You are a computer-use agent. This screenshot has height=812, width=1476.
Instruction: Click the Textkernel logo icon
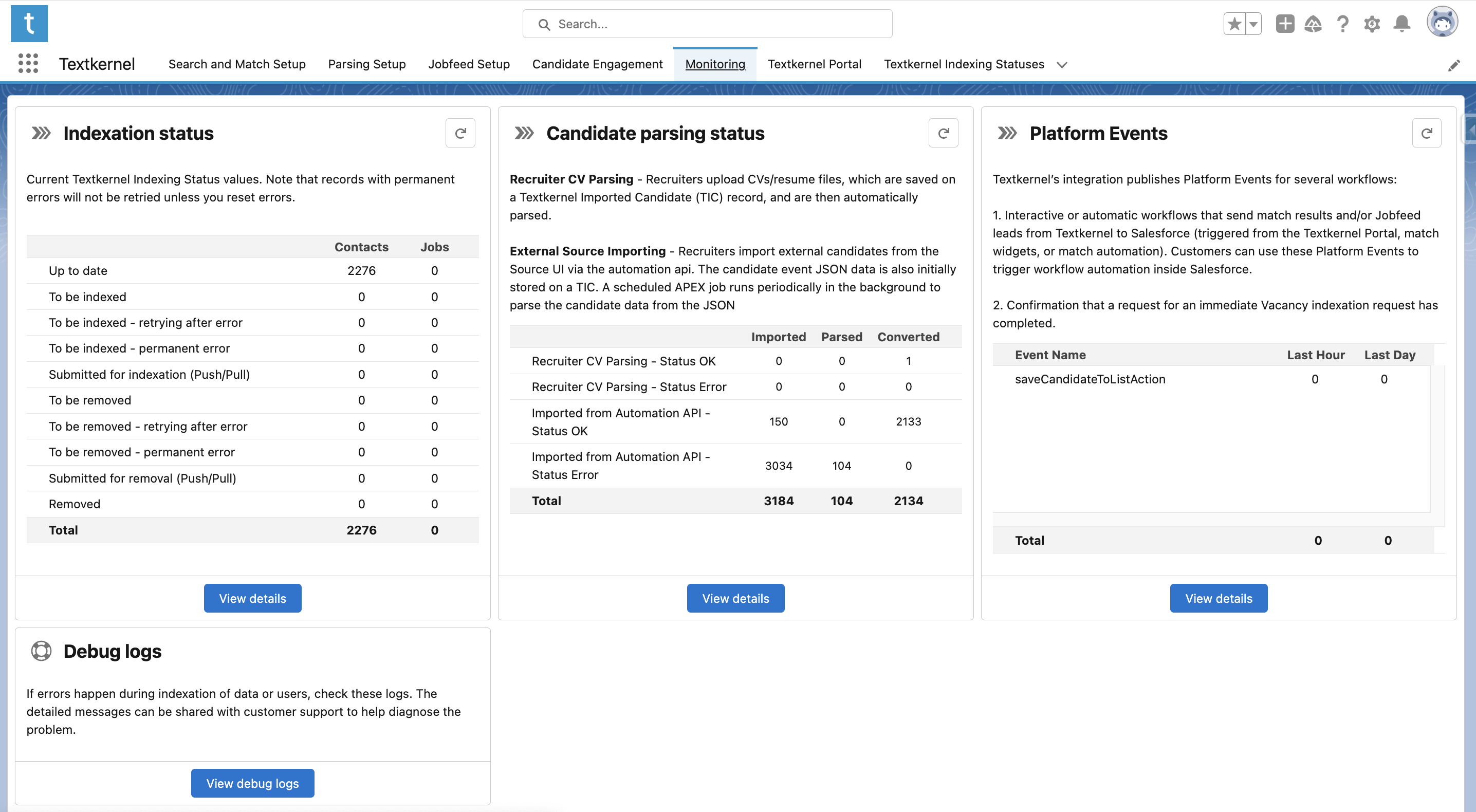29,24
